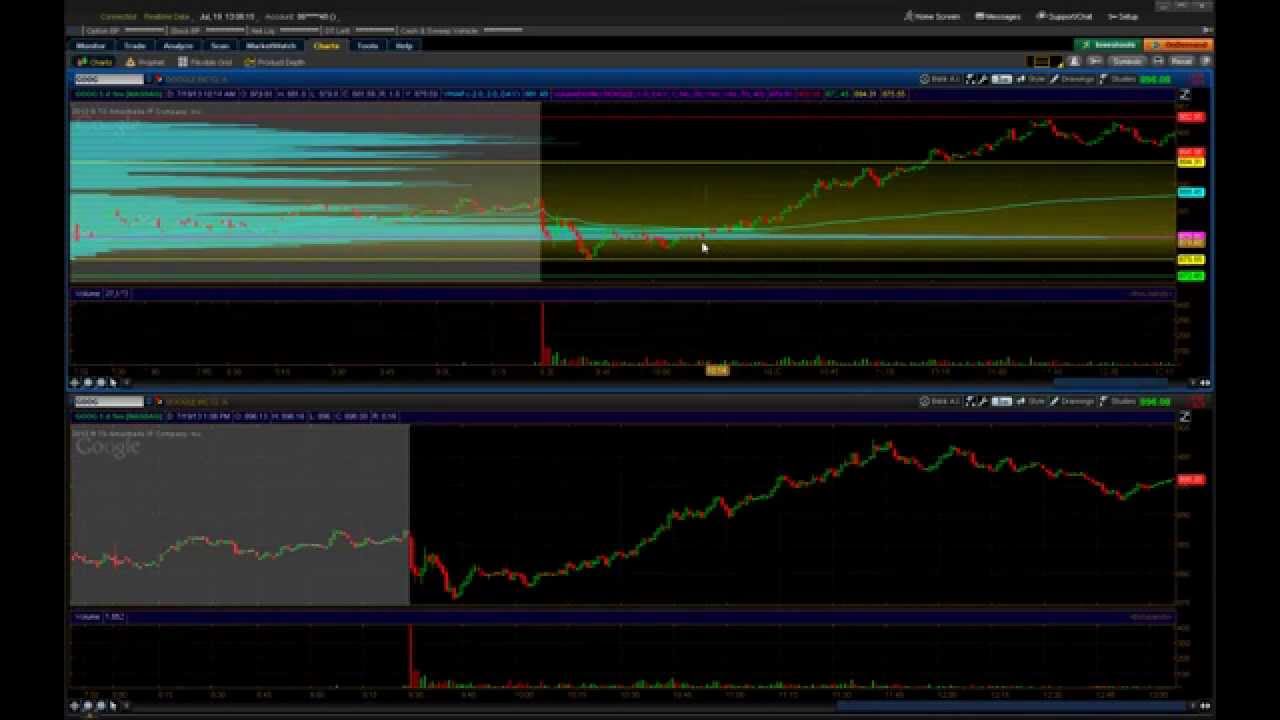Click the highlighted 10:14 time marker
Screen dimensions: 1280x720
pos(717,370)
